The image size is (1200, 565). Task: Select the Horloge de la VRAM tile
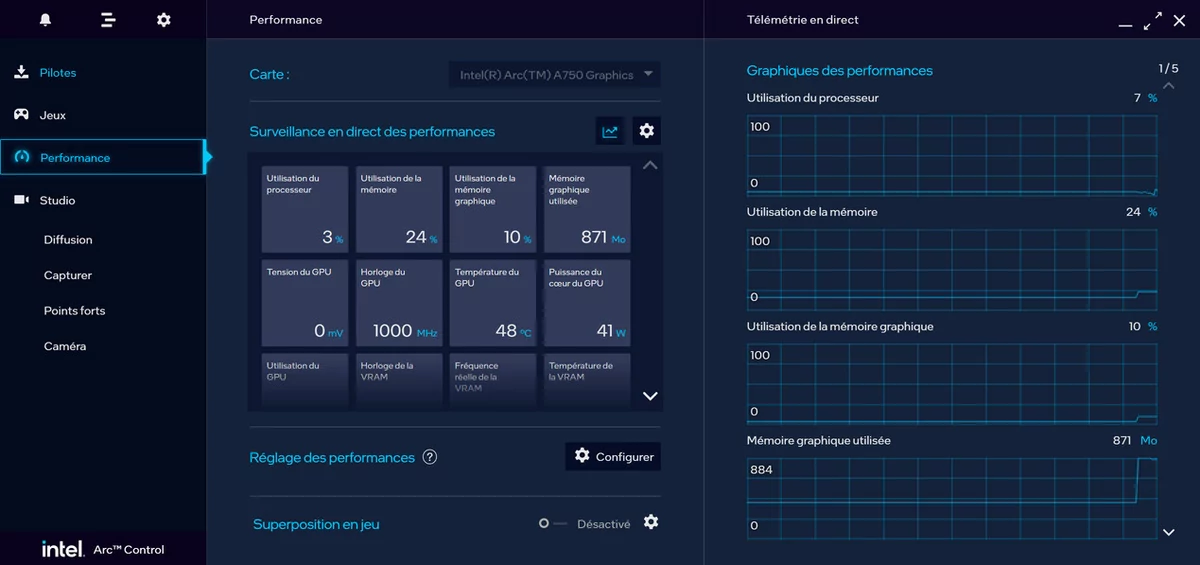point(399,379)
